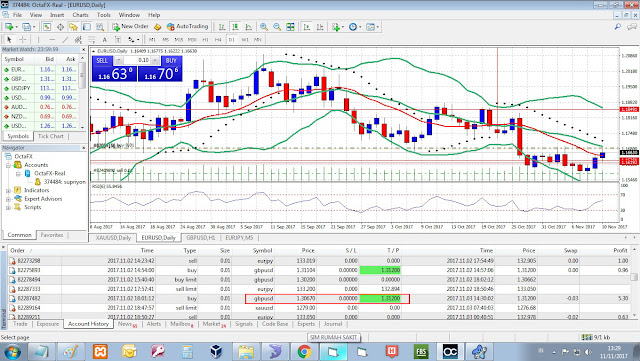This screenshot has width=640, height=361.
Task: Switch timeframe to MN
Action: (x=258, y=40)
